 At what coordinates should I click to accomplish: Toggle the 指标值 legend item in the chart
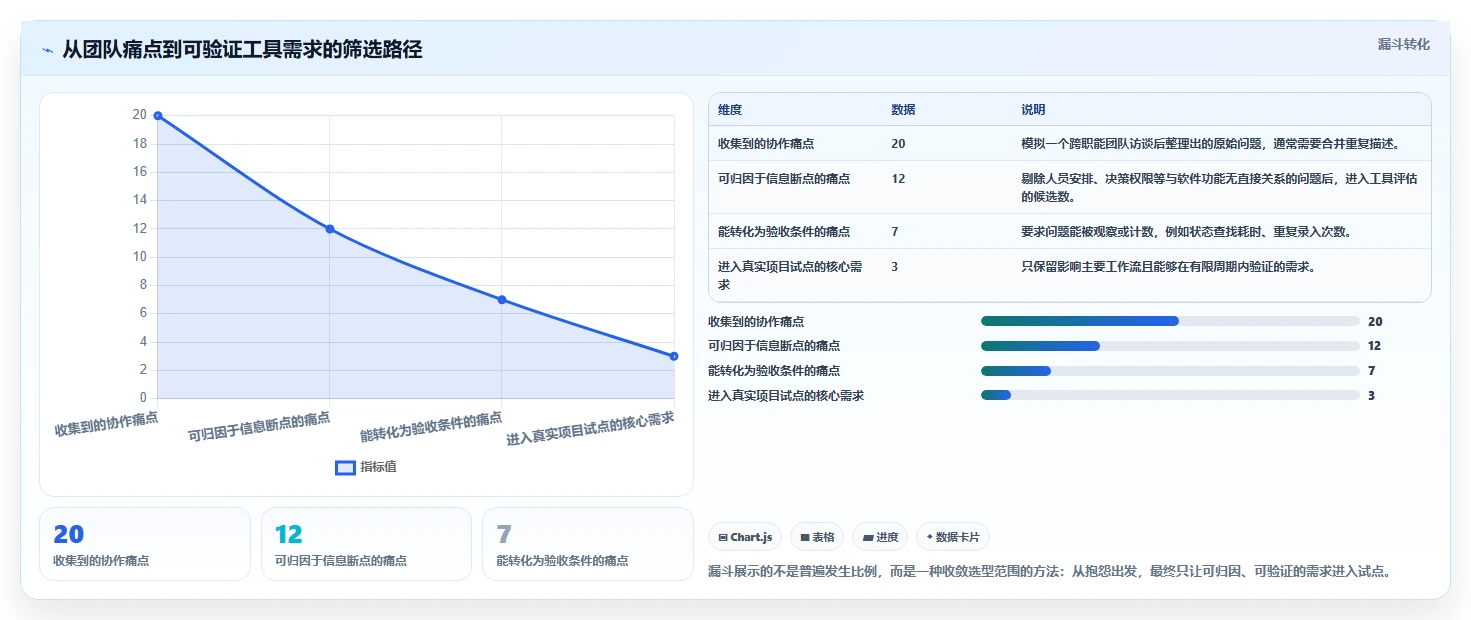point(366,467)
